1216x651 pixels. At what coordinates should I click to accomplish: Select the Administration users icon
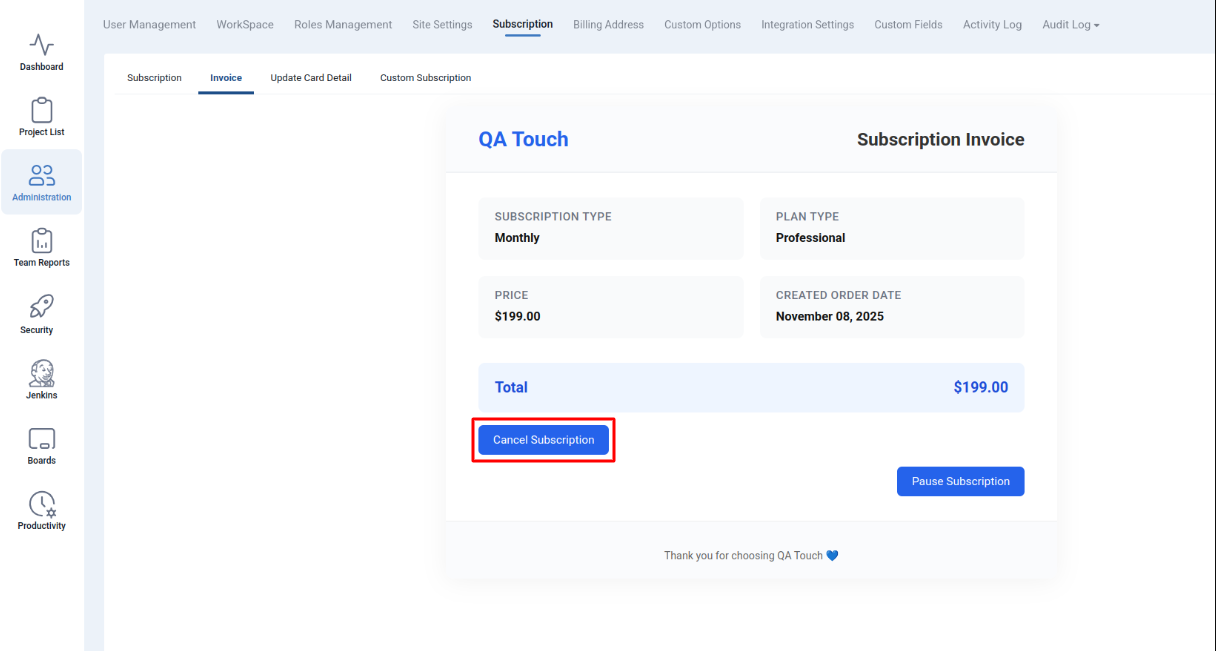click(41, 176)
